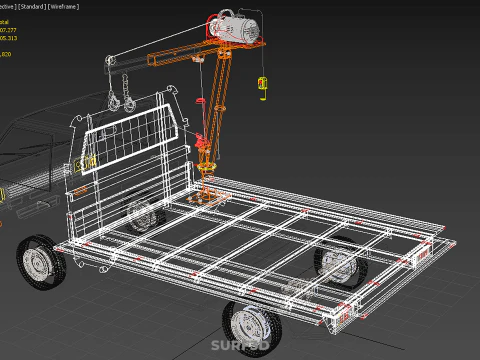
Task: Select the crane base plate on the flatbed
Action: coord(209,198)
